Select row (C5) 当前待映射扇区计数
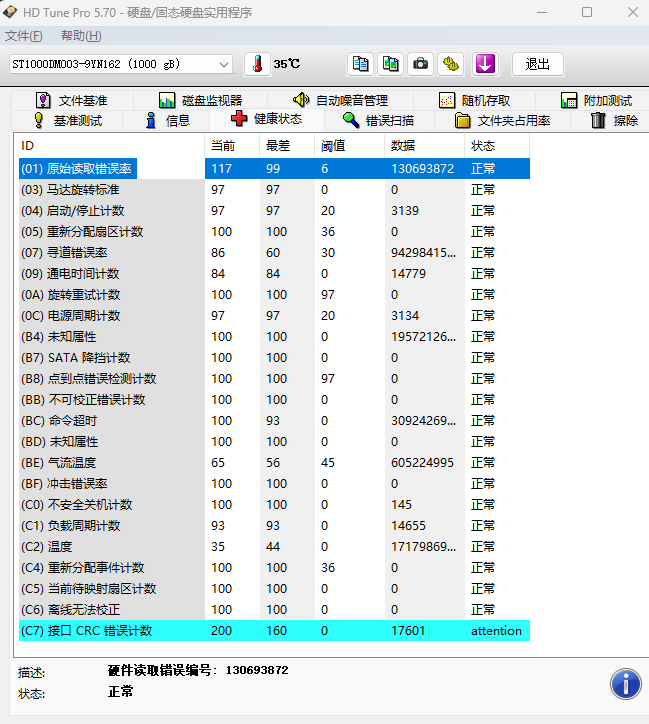The width and height of the screenshot is (649, 724). (x=274, y=589)
